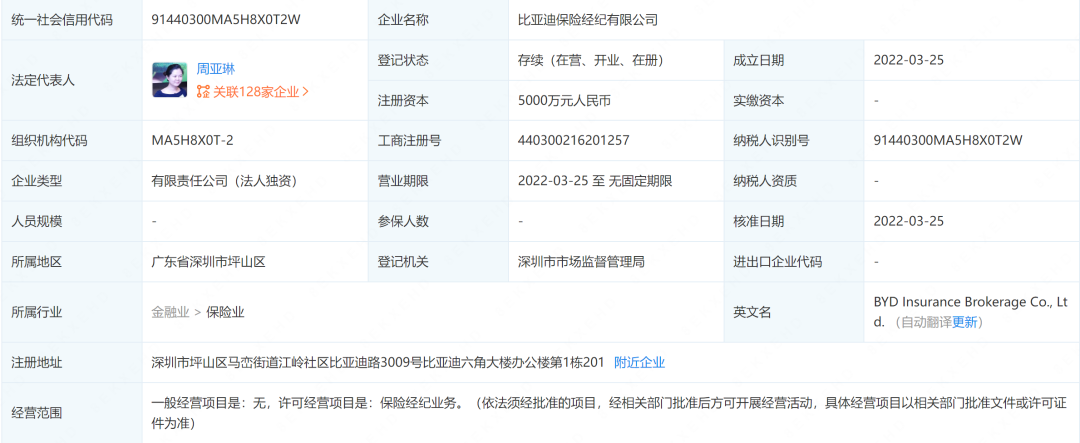Click the 进出口企业代码 label
This screenshot has height=443, width=1080.
777,262
